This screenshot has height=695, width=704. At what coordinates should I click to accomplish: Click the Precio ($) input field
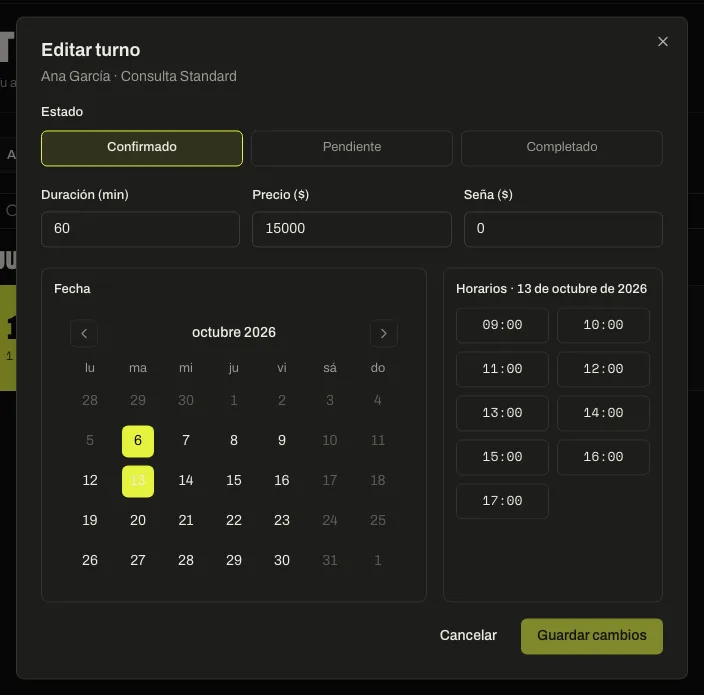click(352, 229)
